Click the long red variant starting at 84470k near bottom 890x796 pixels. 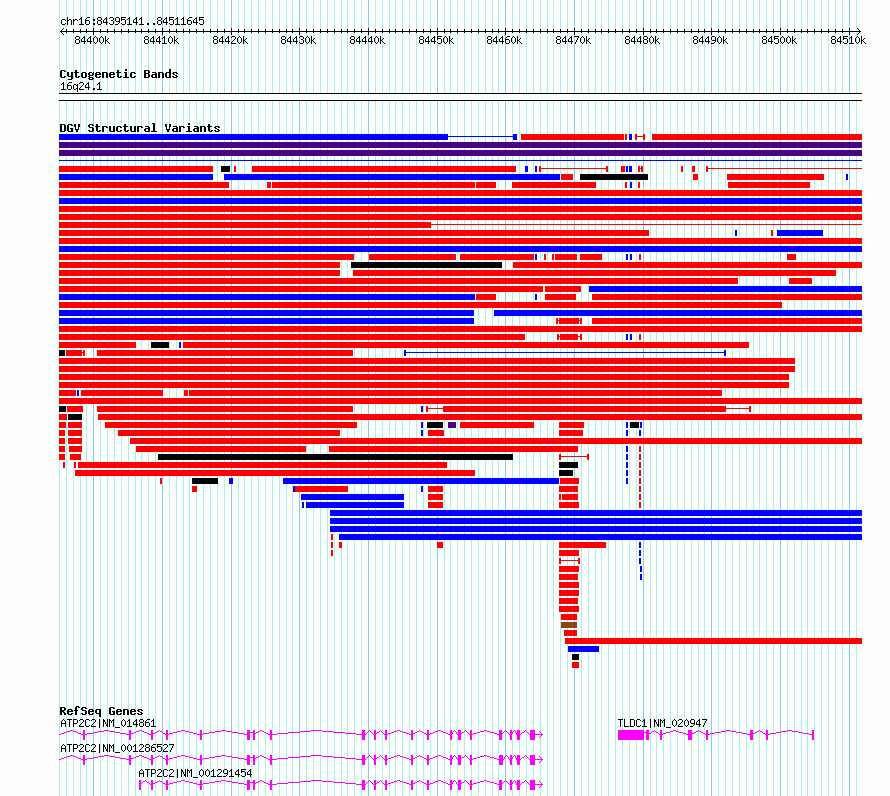[x=713, y=641]
